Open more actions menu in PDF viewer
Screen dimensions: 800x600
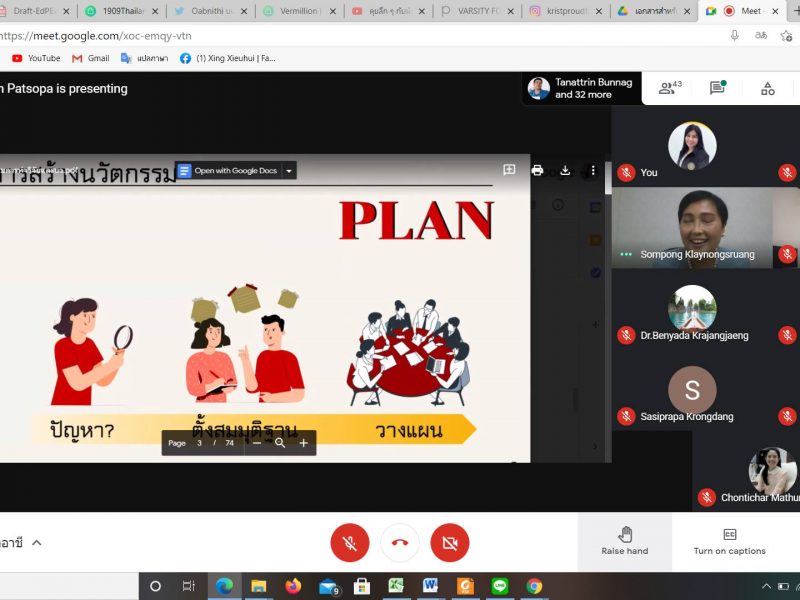(x=592, y=171)
